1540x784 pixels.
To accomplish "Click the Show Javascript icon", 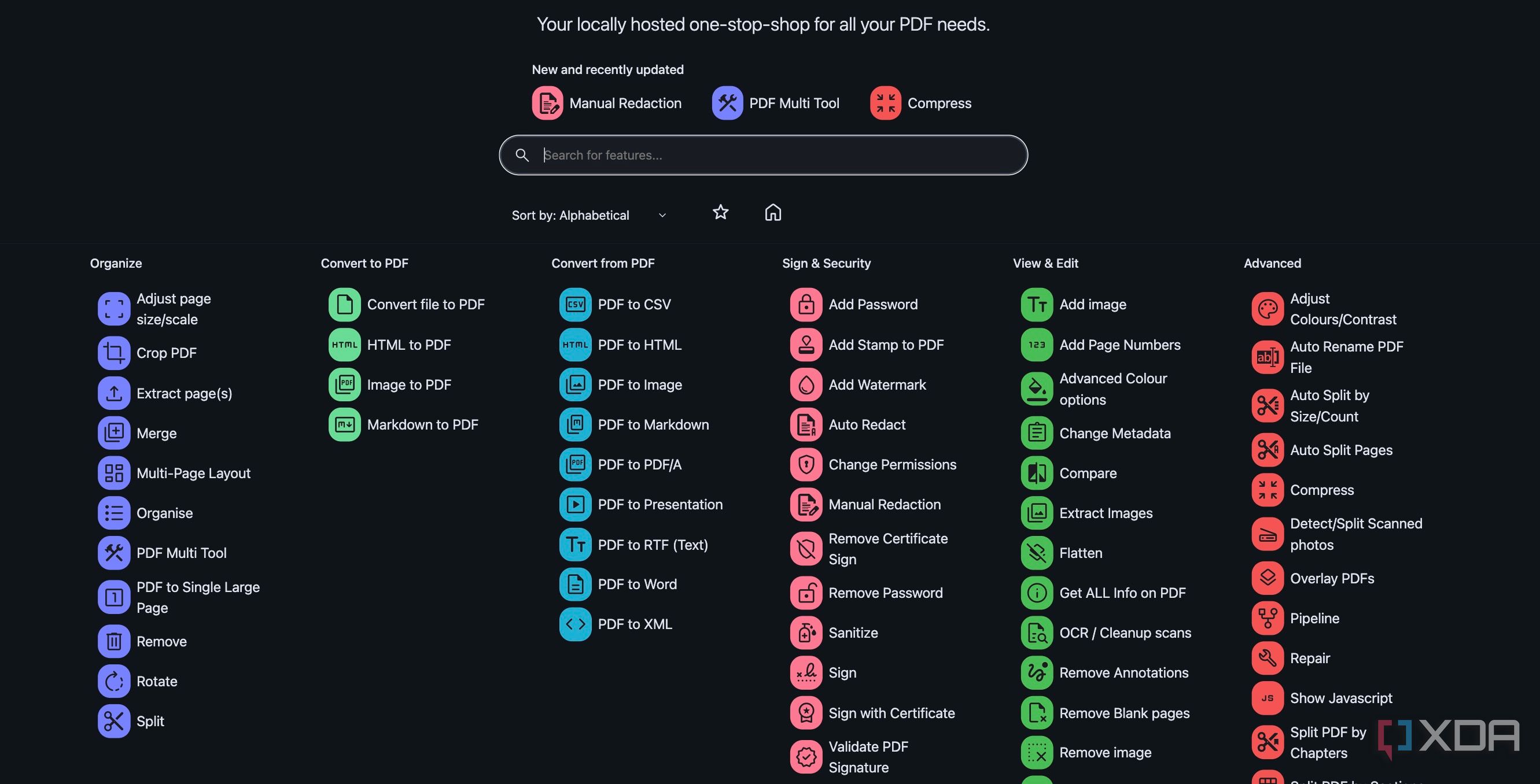I will (x=1268, y=698).
